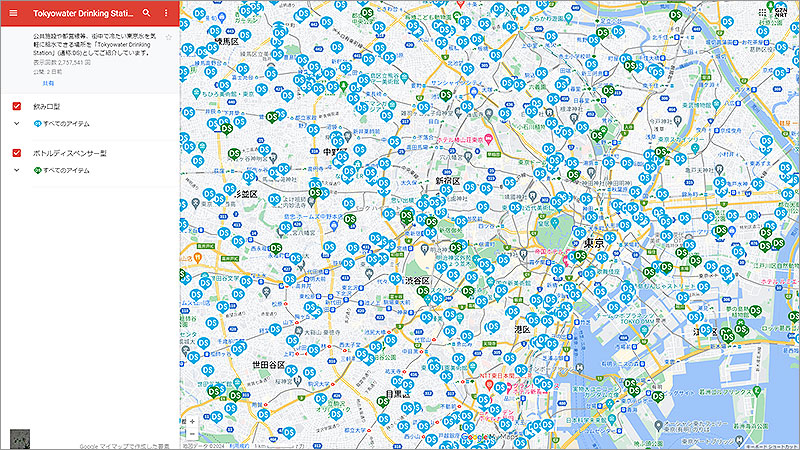
Task: Click the 東京 station label on the map
Action: (x=596, y=244)
